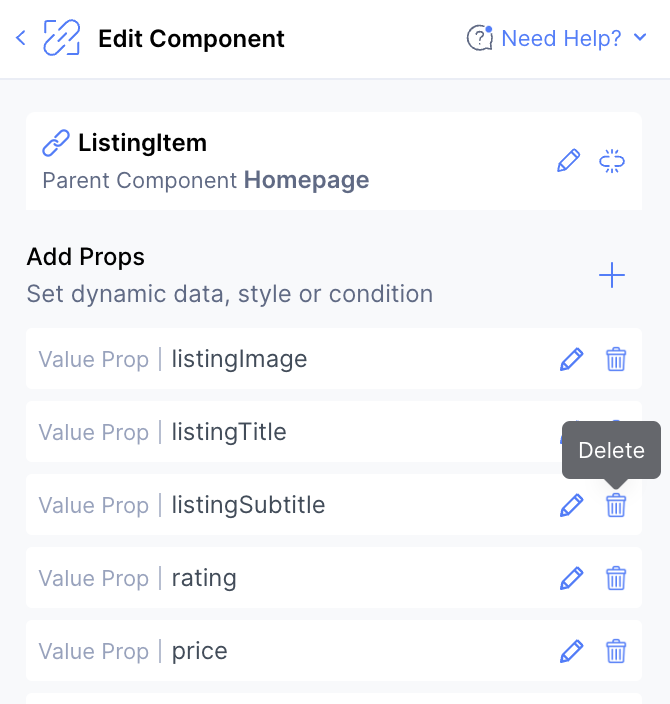Go back using the left chevron arrow

pyautogui.click(x=21, y=38)
